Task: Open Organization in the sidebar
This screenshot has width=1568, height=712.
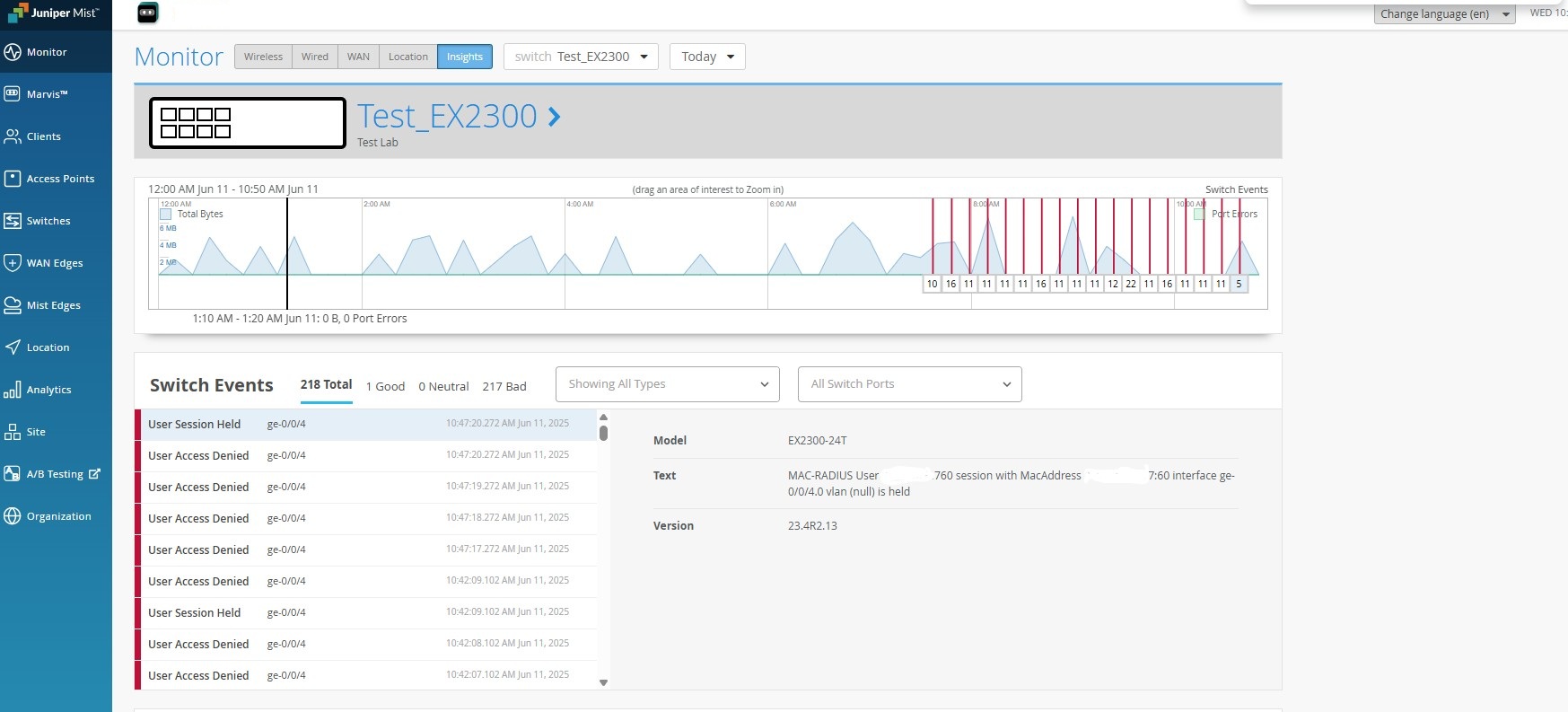Action: click(x=56, y=516)
